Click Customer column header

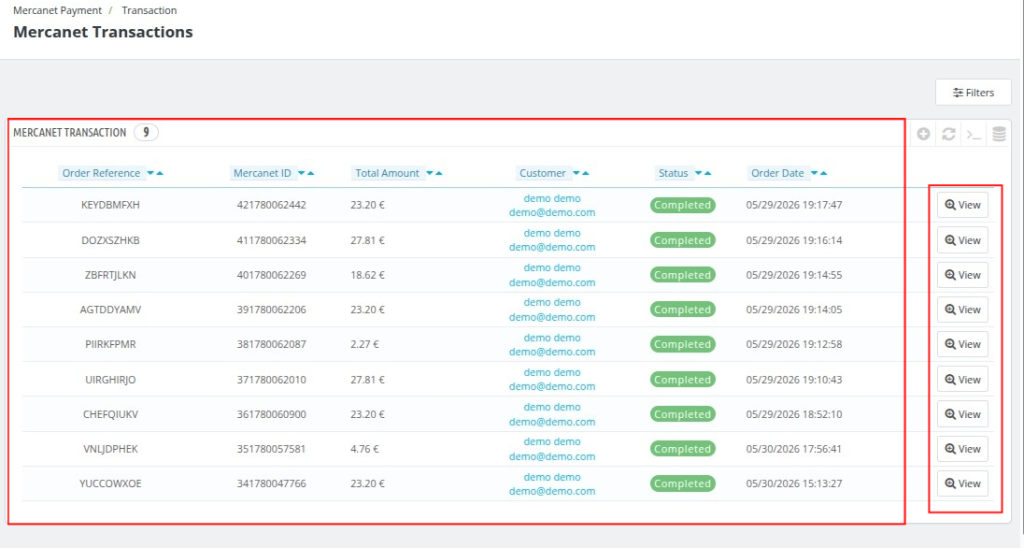543,173
